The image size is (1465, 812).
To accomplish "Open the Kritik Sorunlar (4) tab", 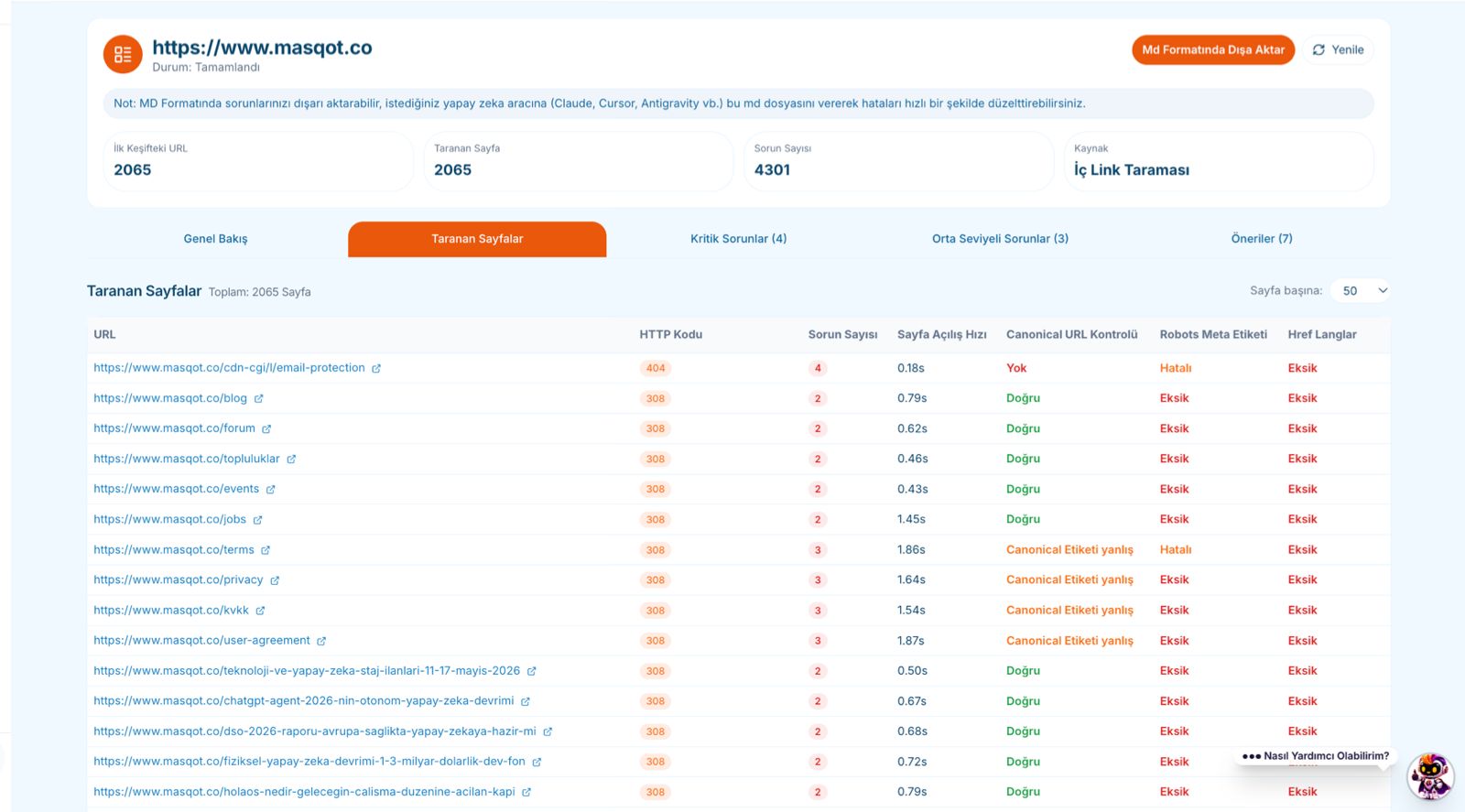I will point(738,239).
